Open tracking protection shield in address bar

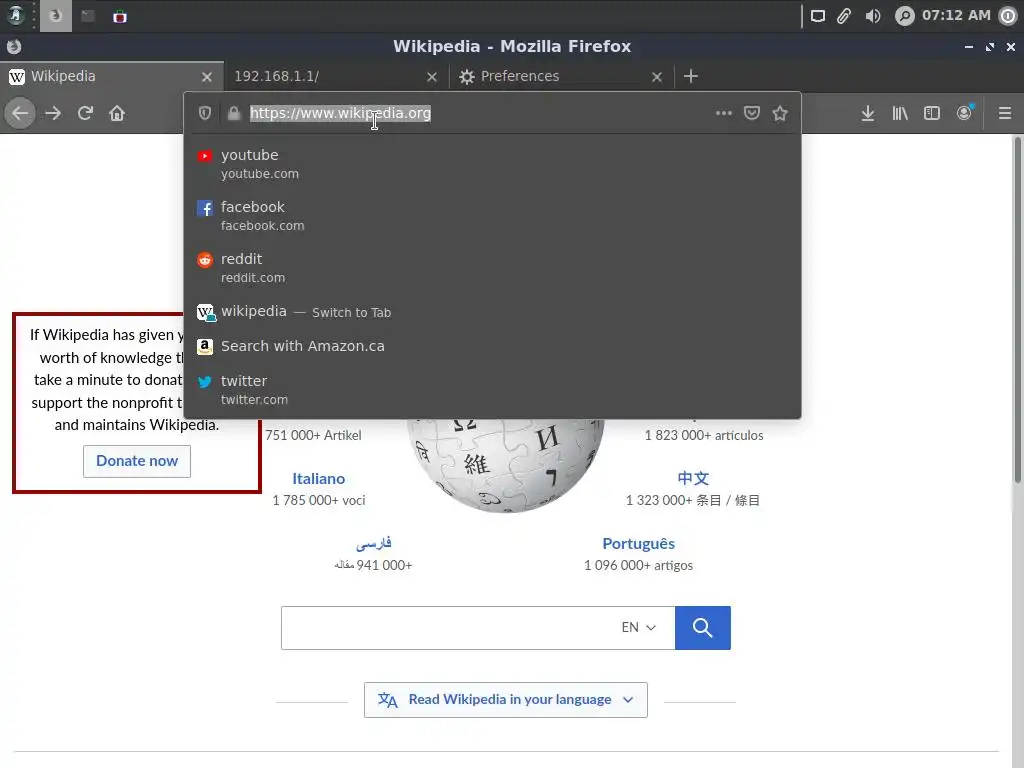[x=205, y=113]
